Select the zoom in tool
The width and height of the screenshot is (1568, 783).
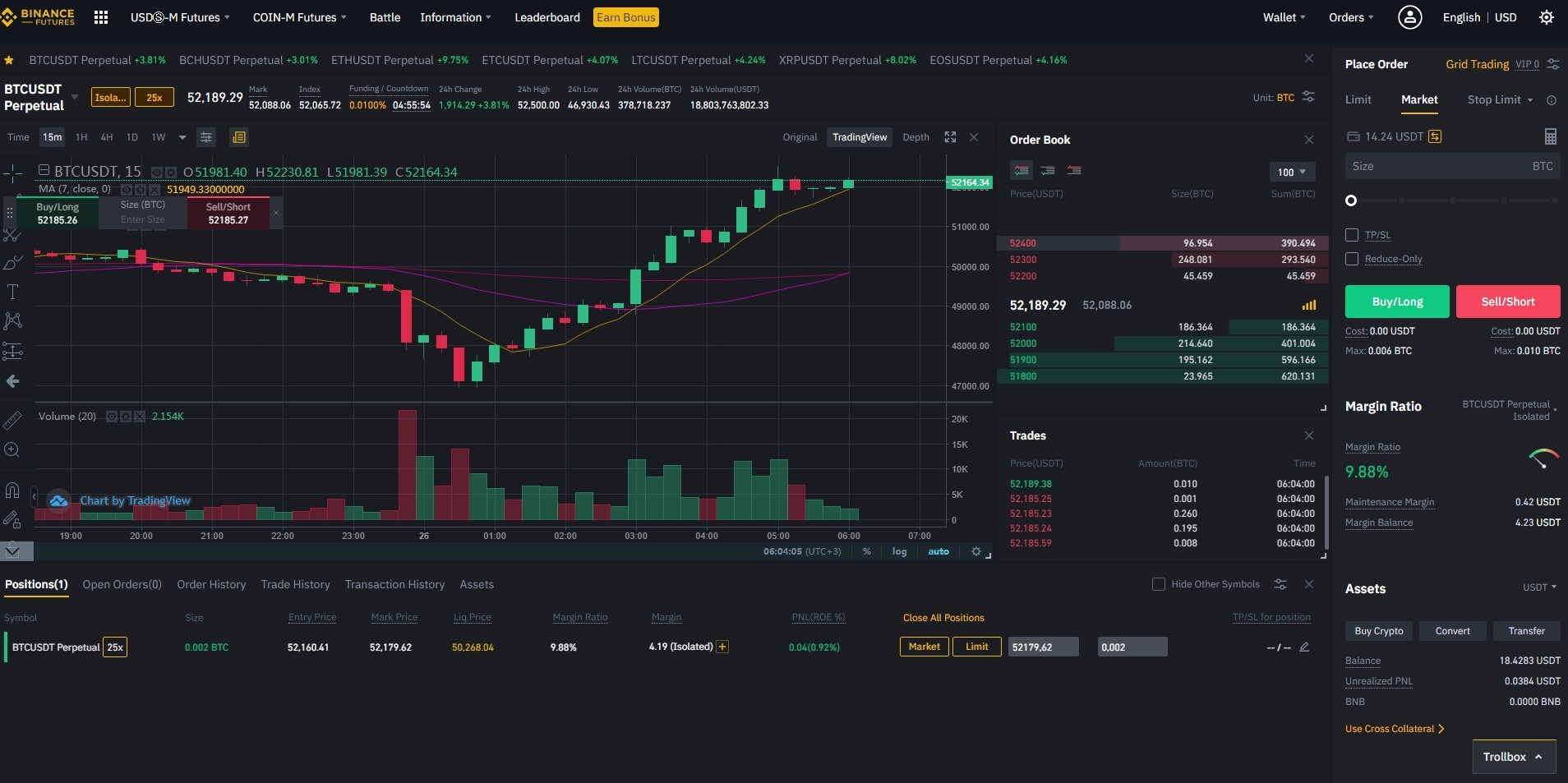coord(12,450)
